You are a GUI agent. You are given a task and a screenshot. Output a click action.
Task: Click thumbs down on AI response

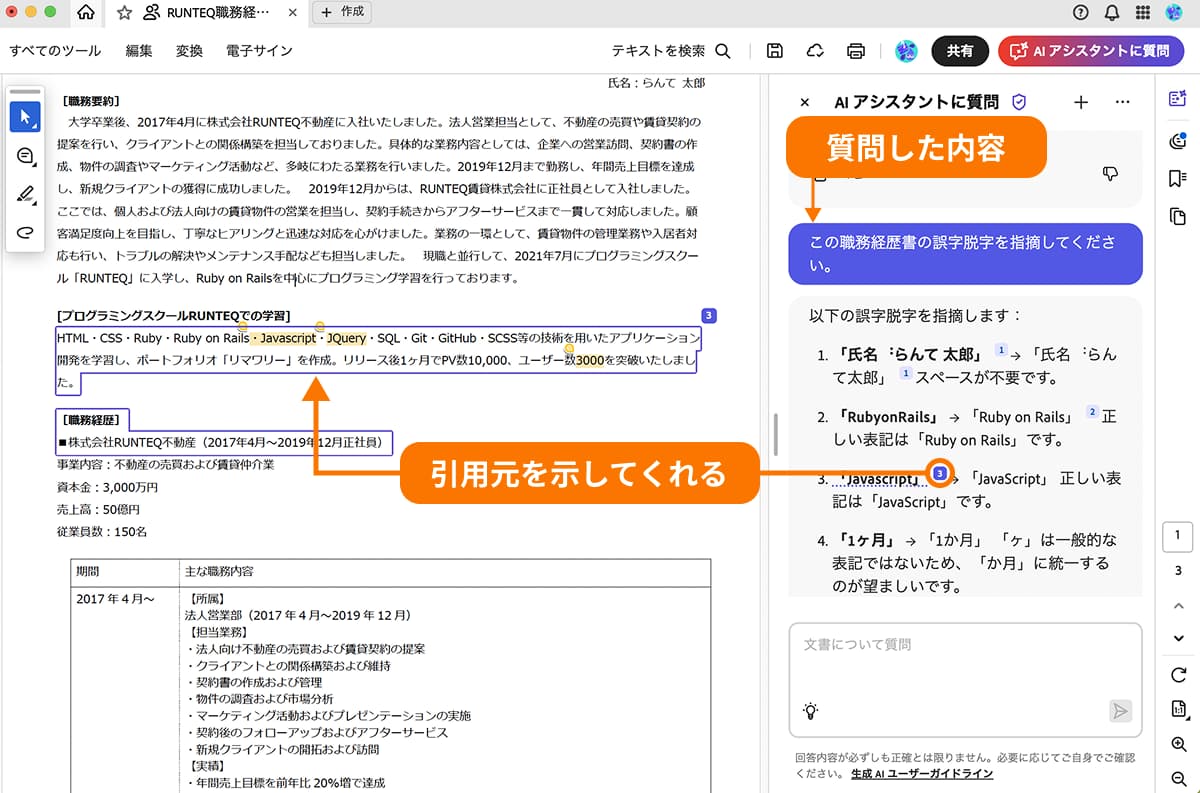(1109, 174)
